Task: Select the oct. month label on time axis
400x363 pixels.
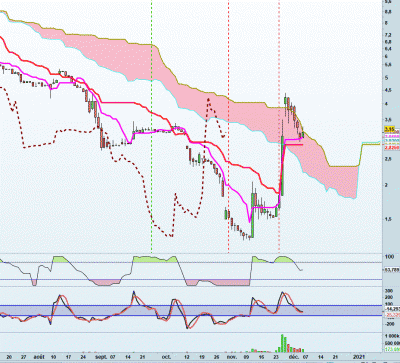Action: [167, 357]
